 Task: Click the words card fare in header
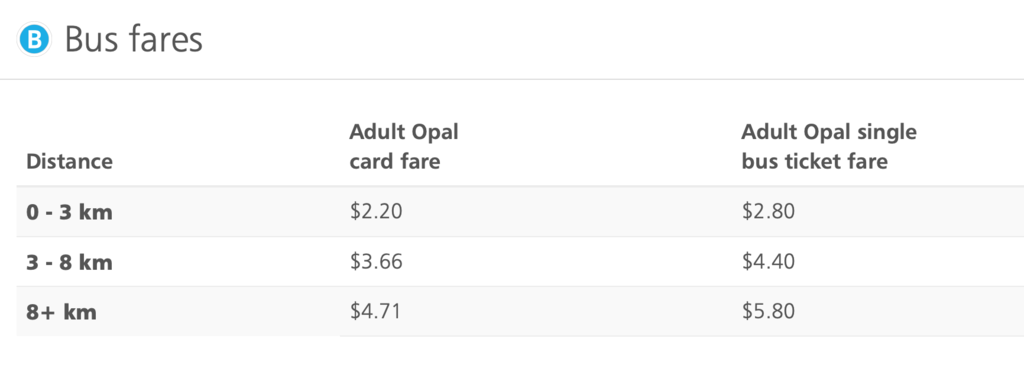pos(394,161)
